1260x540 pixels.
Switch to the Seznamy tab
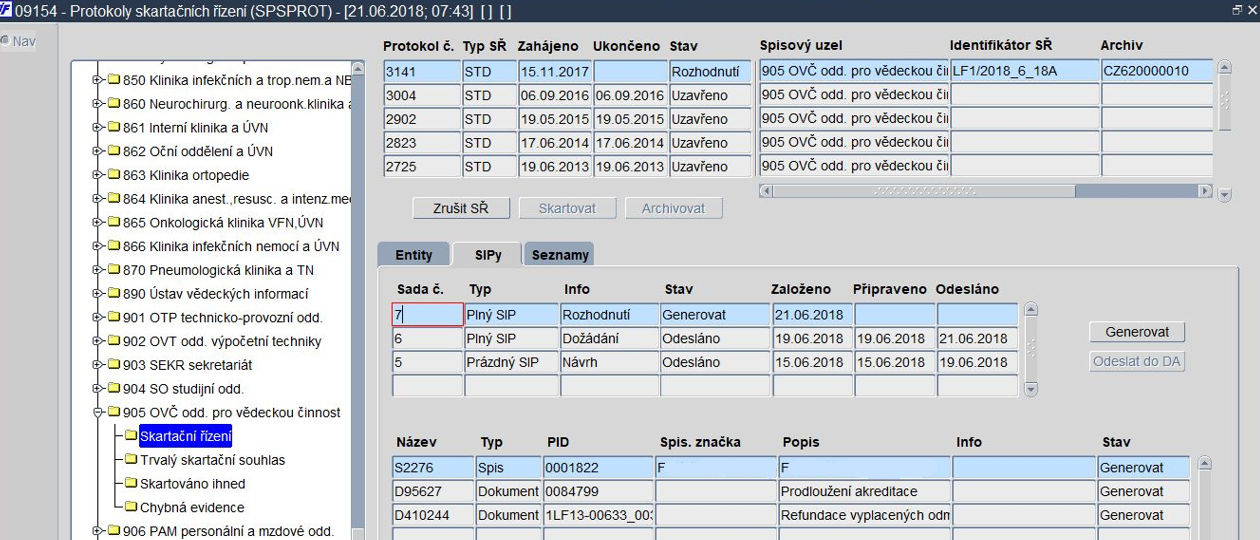click(560, 254)
